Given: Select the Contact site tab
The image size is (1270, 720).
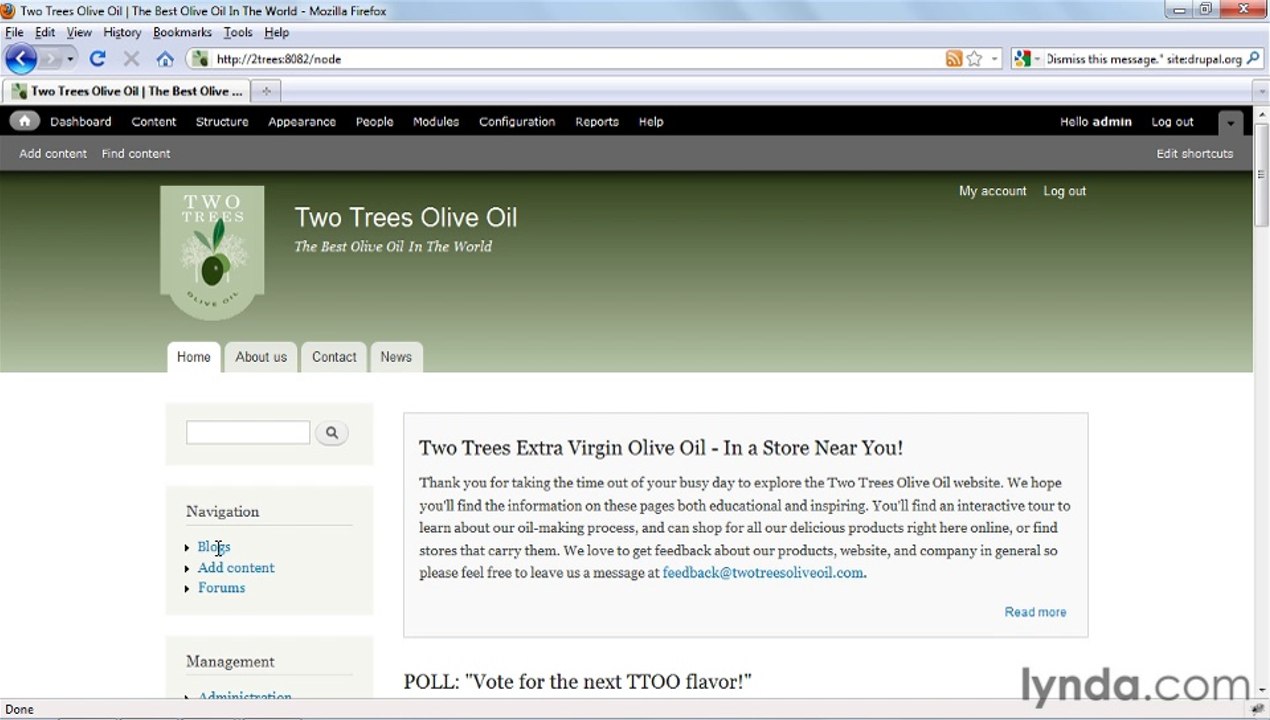Looking at the screenshot, I should [334, 357].
